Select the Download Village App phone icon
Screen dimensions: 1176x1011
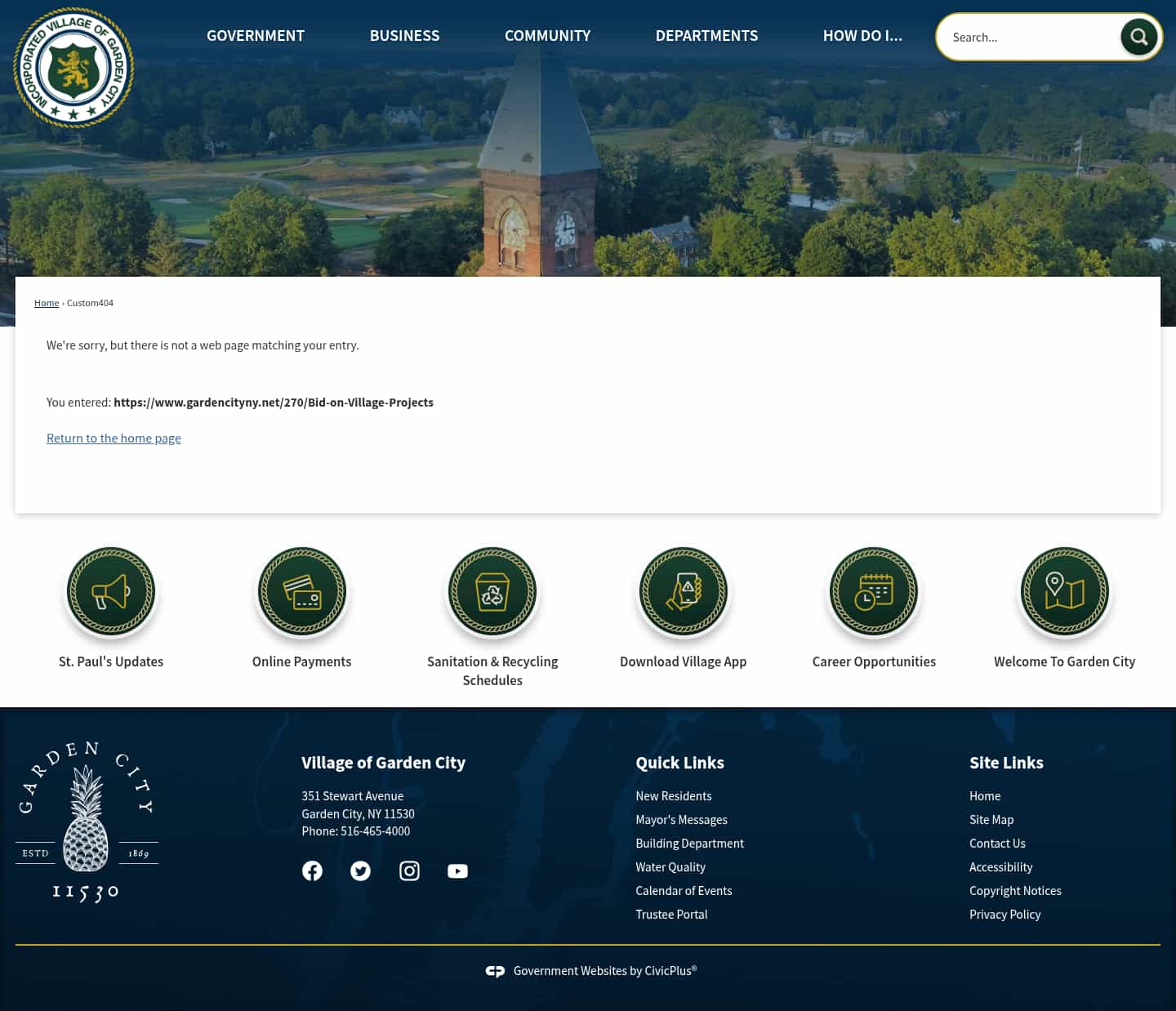point(684,591)
